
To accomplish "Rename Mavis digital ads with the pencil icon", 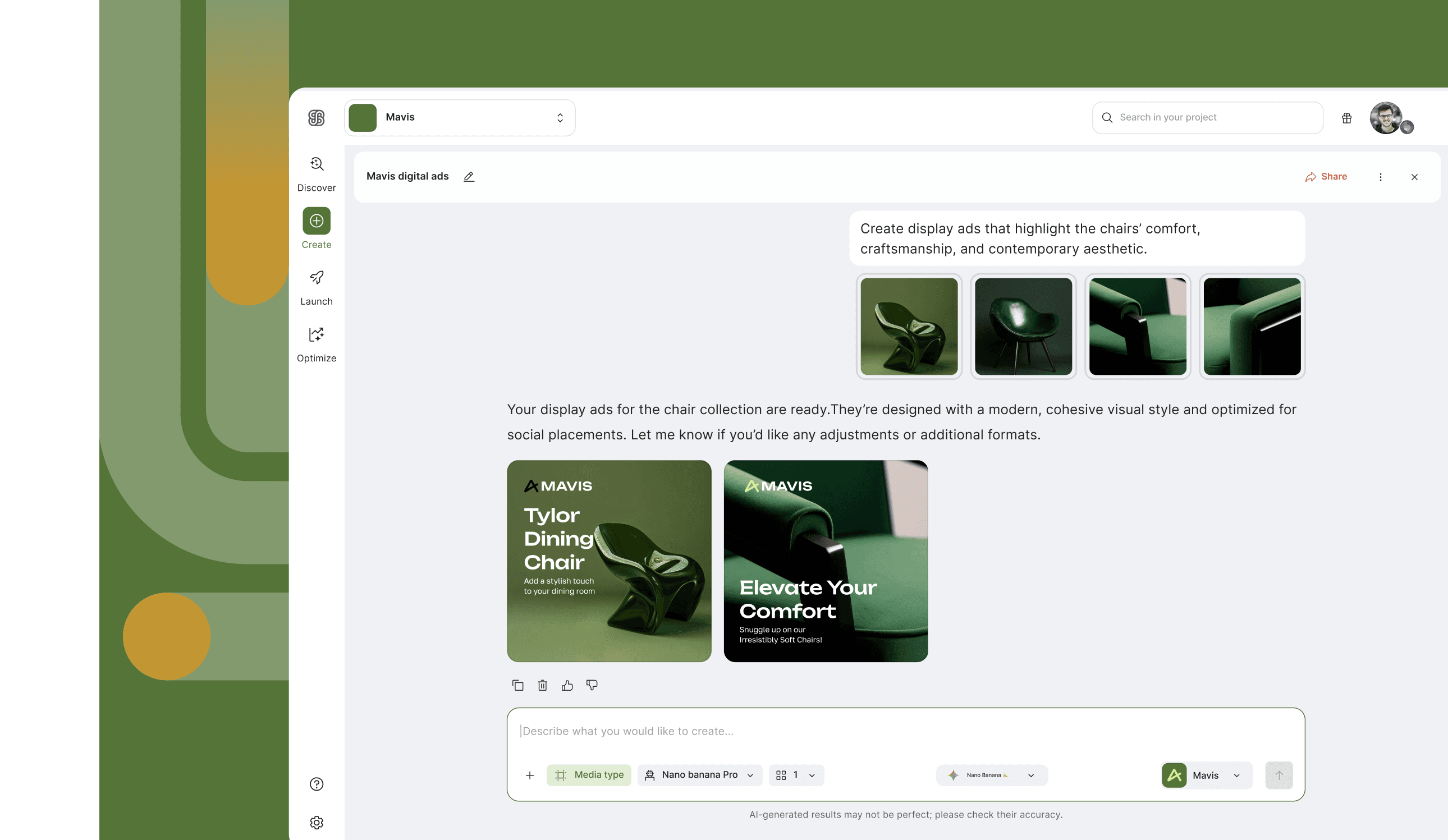I will tap(469, 176).
